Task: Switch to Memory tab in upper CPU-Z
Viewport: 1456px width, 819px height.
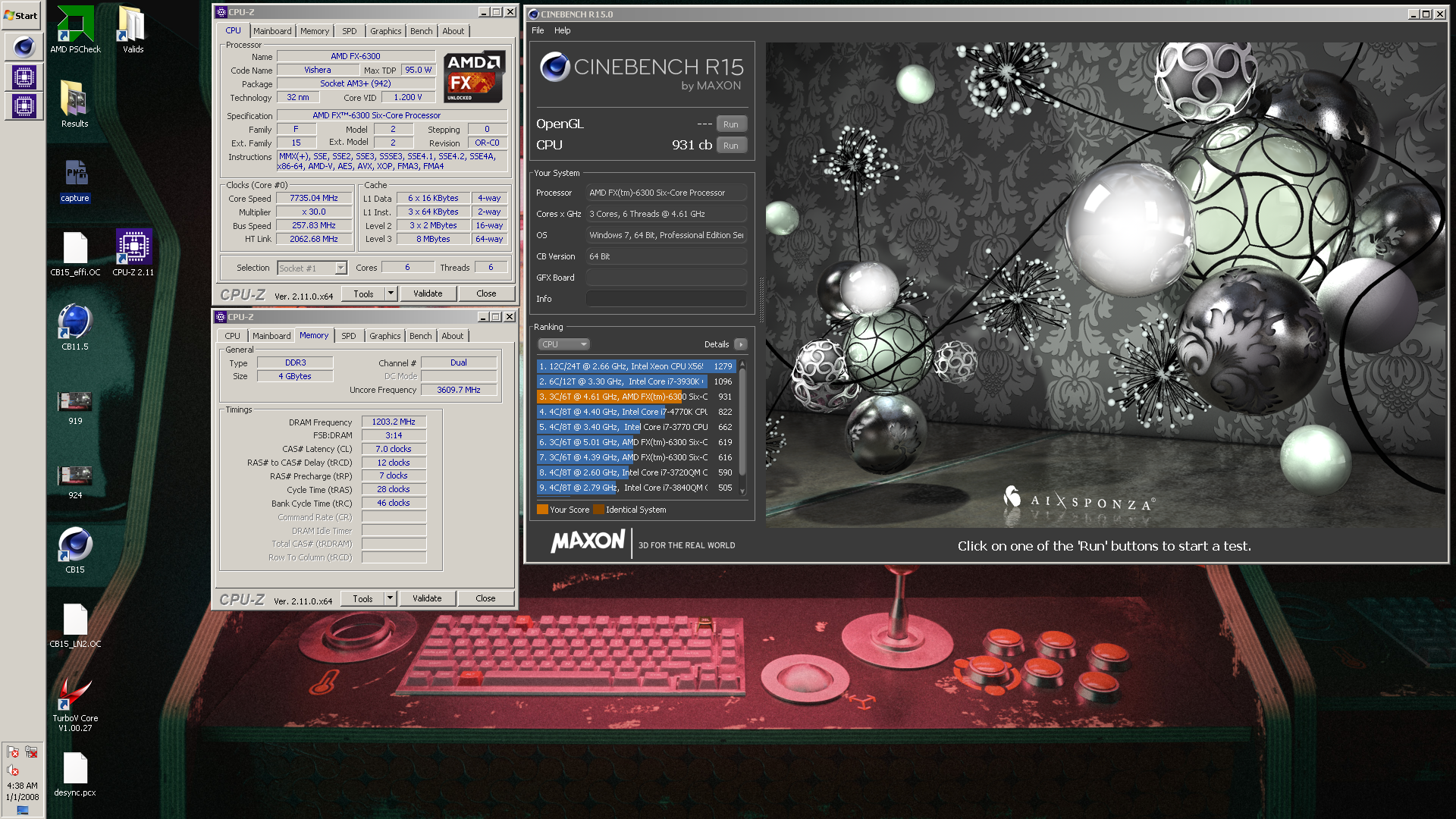Action: (x=315, y=31)
